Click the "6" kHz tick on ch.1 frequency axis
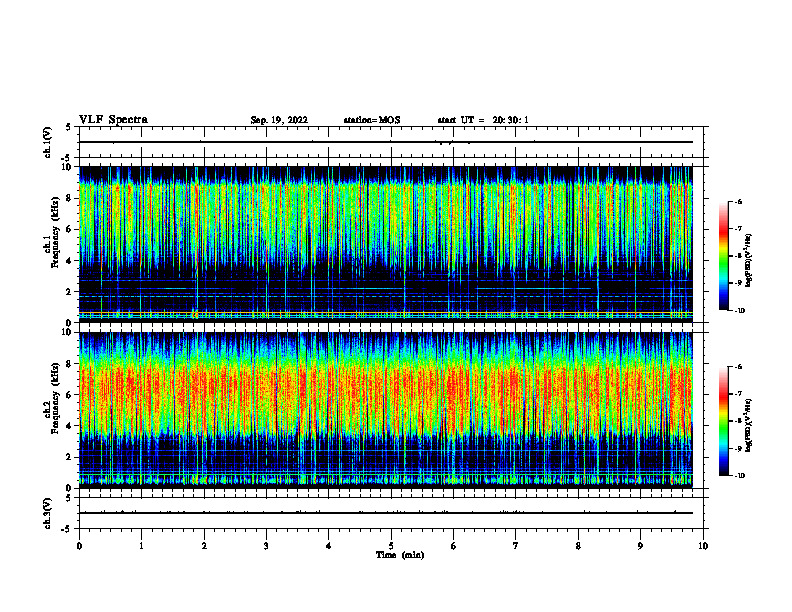The image size is (792, 612). point(70,230)
